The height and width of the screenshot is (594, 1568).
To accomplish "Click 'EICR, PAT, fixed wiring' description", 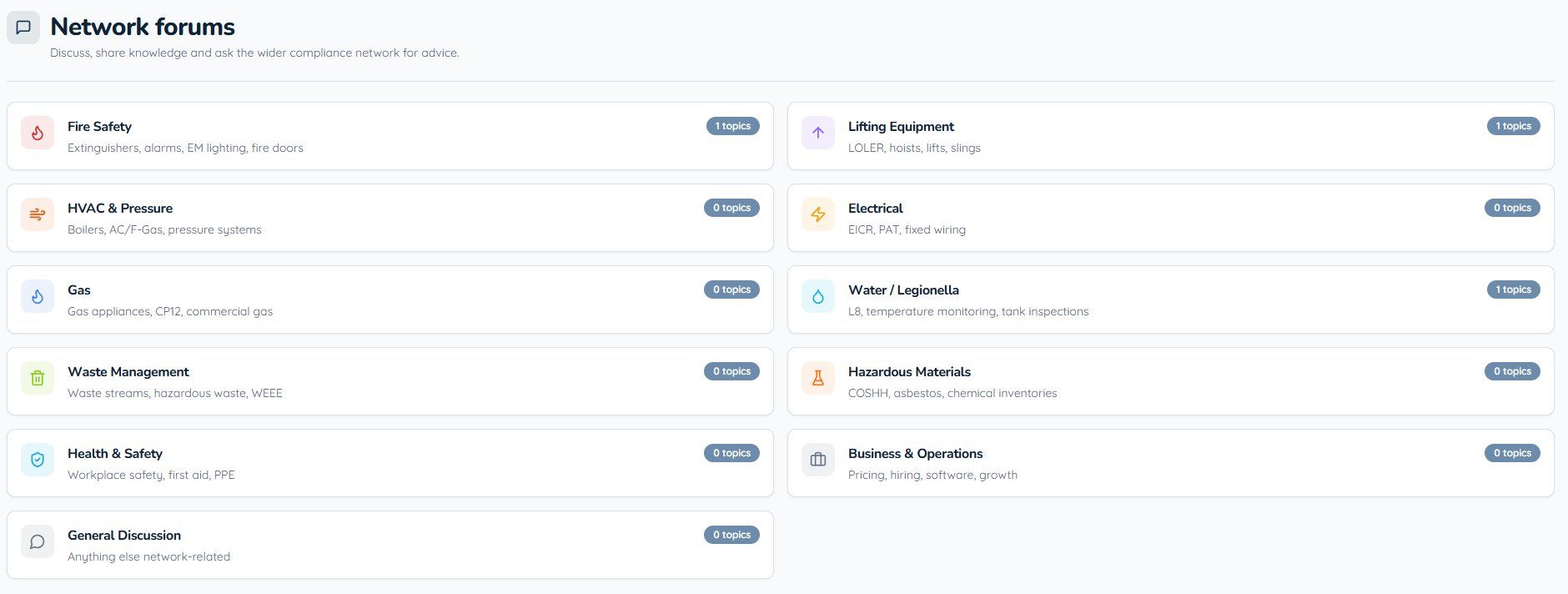I will (907, 229).
